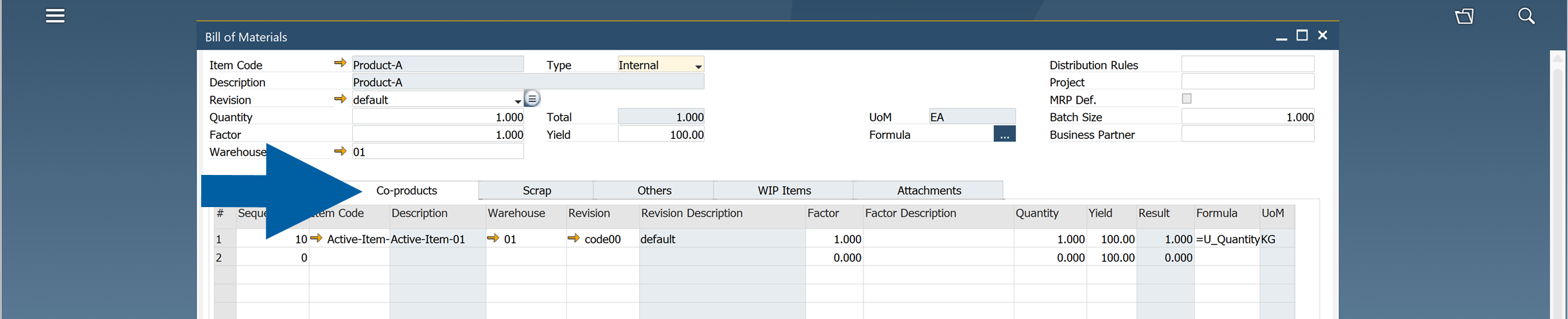Screen dimensions: 1568x319
Task: Switch to the Scrap tab
Action: tap(536, 190)
